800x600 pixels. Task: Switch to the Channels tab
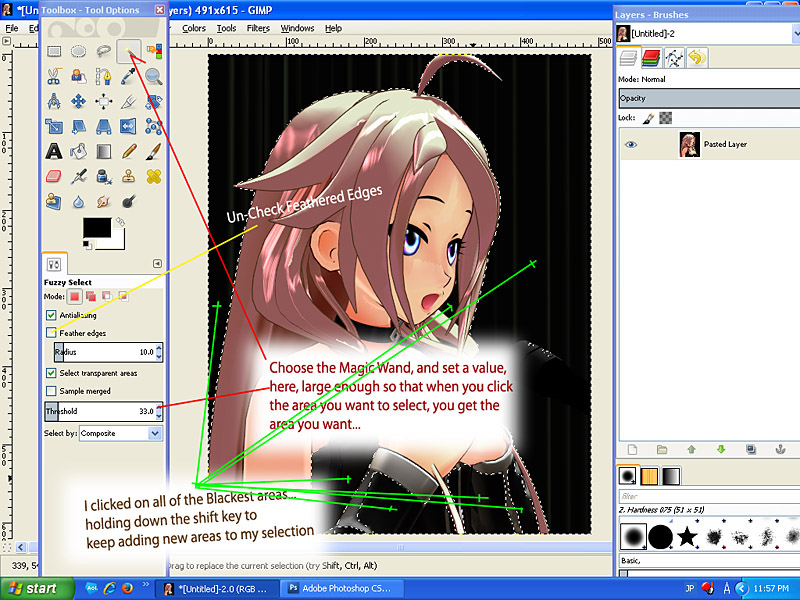tap(651, 58)
